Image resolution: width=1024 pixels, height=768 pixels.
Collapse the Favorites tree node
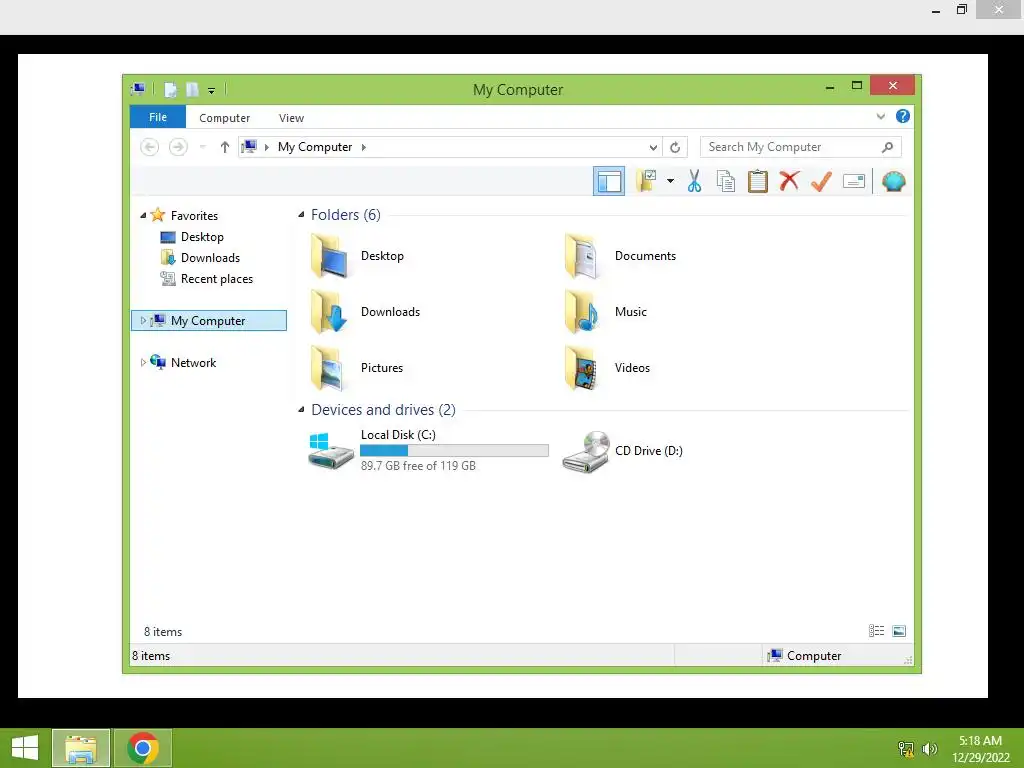(143, 216)
